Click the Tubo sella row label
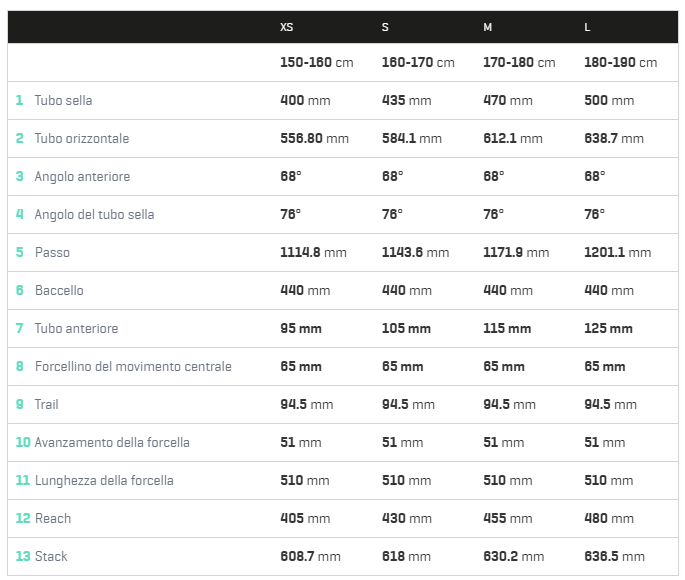The height and width of the screenshot is (580, 685). tap(63, 101)
